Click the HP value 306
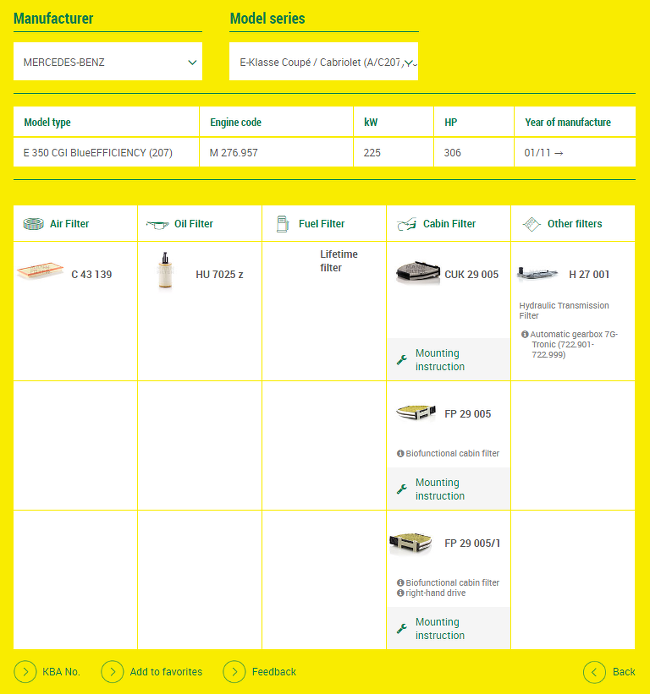 tap(453, 153)
